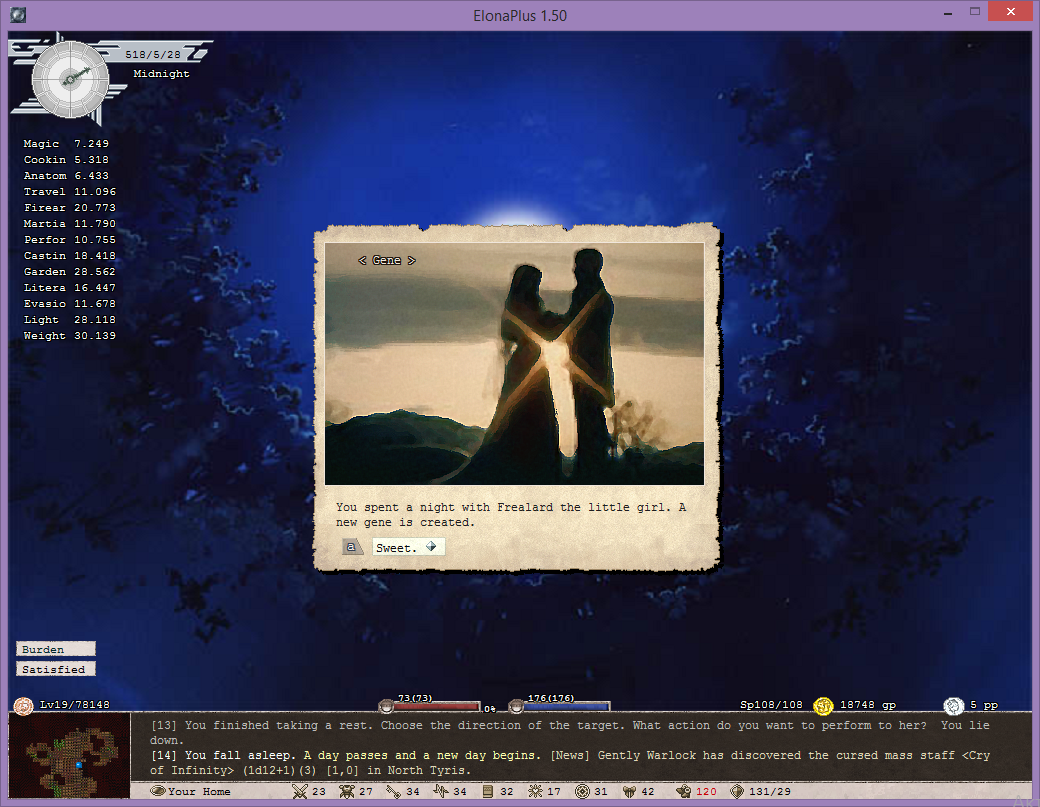Click the shield DV/PV icon 131/29

(x=737, y=791)
